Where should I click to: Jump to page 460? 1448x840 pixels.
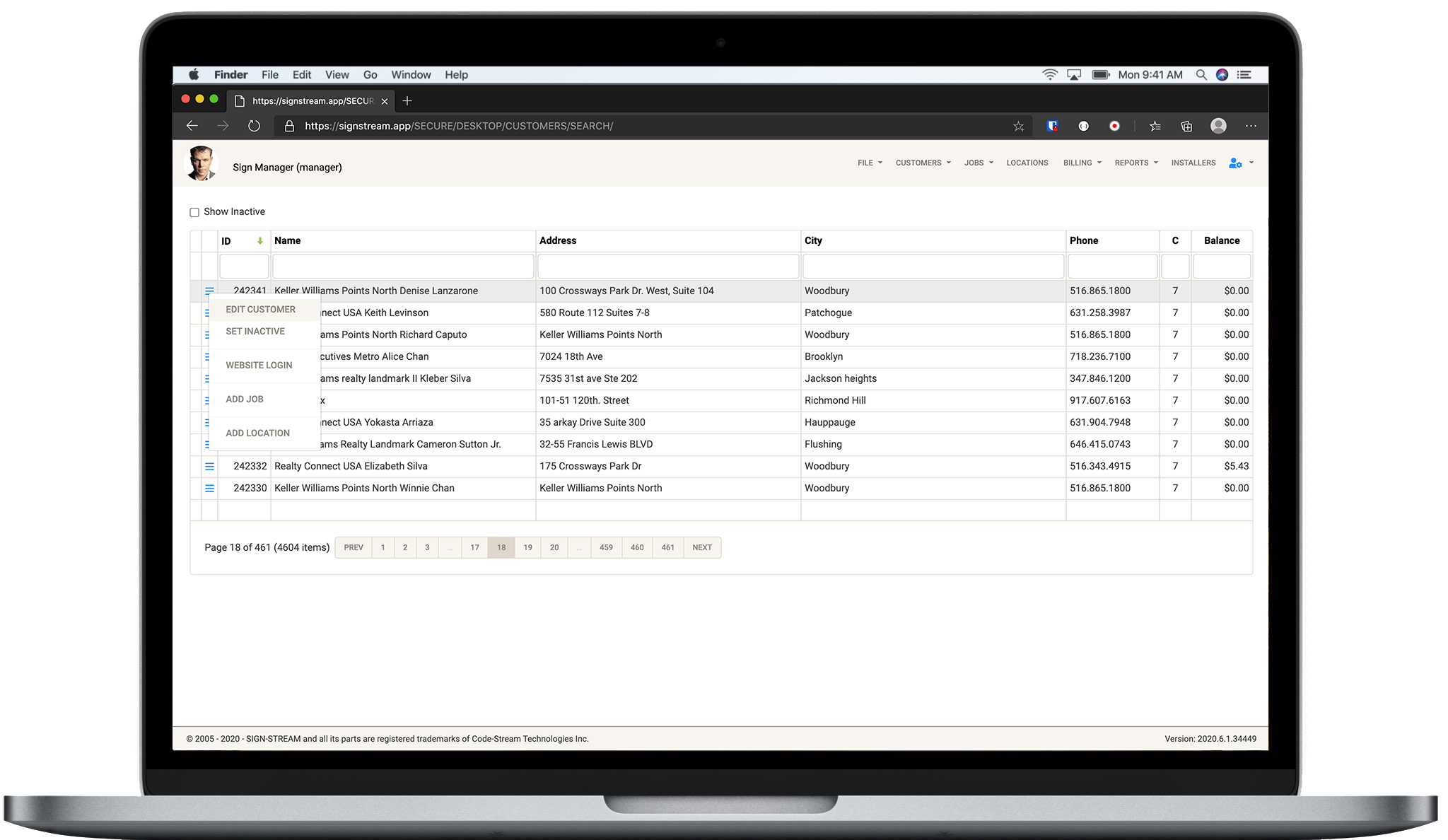pyautogui.click(x=637, y=548)
